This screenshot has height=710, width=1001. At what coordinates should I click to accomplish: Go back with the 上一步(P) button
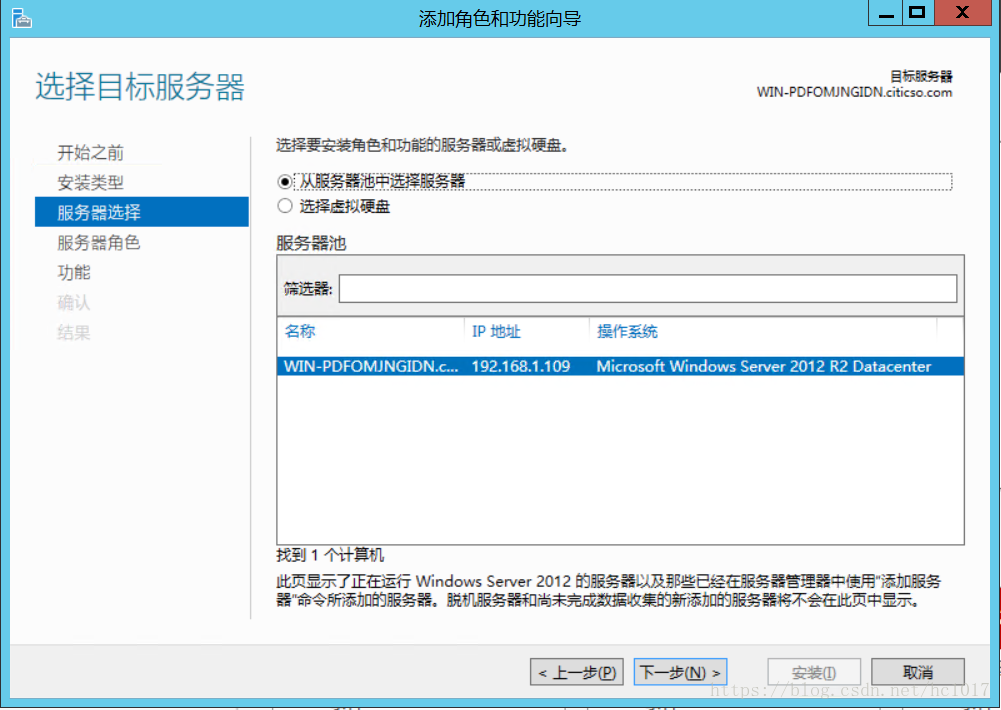pyautogui.click(x=576, y=672)
